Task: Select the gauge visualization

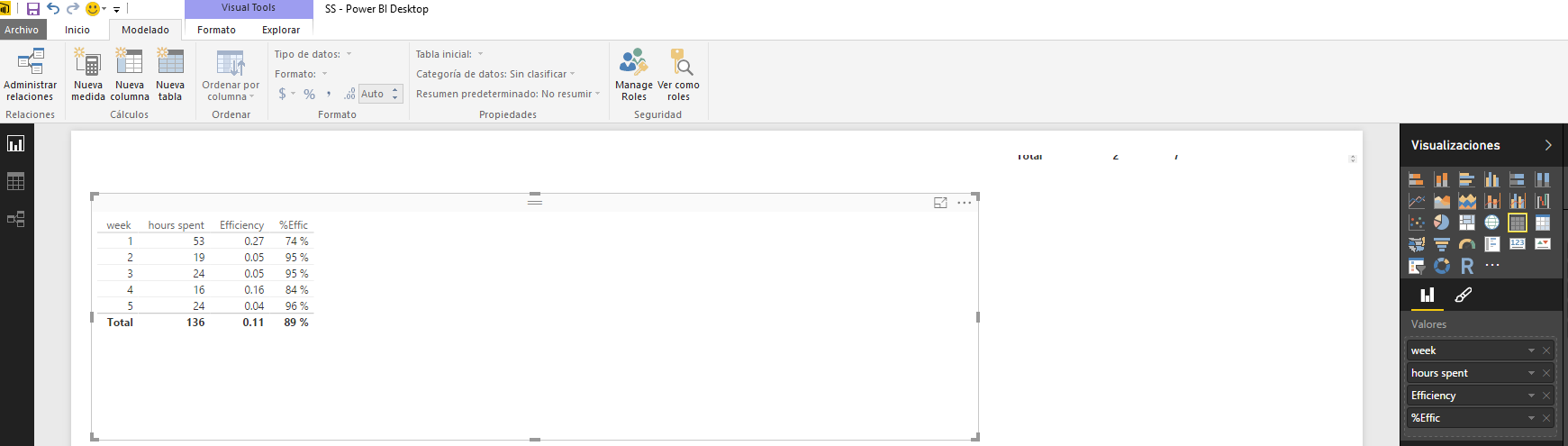Action: pos(1467,244)
